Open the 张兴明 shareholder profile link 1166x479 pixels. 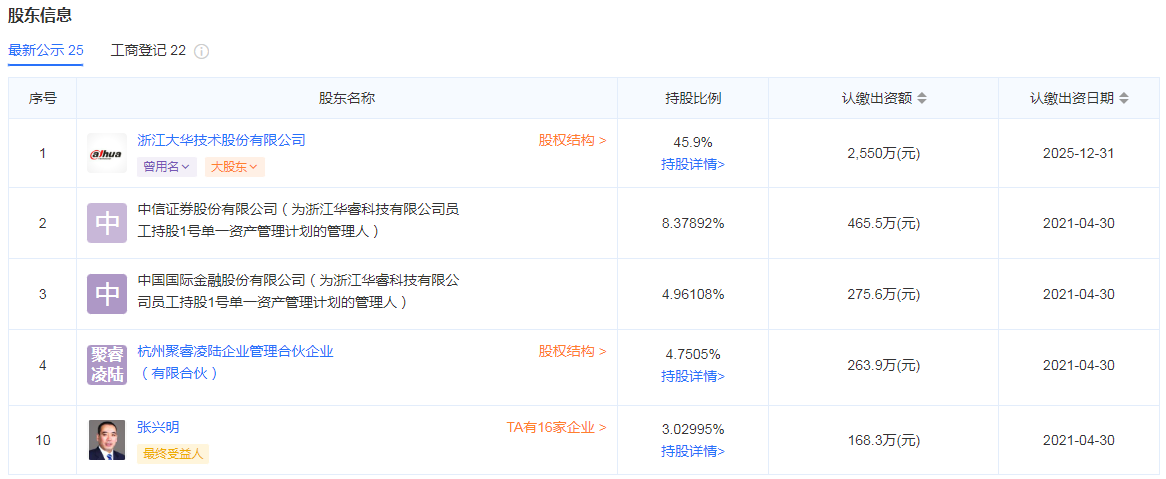pos(158,427)
